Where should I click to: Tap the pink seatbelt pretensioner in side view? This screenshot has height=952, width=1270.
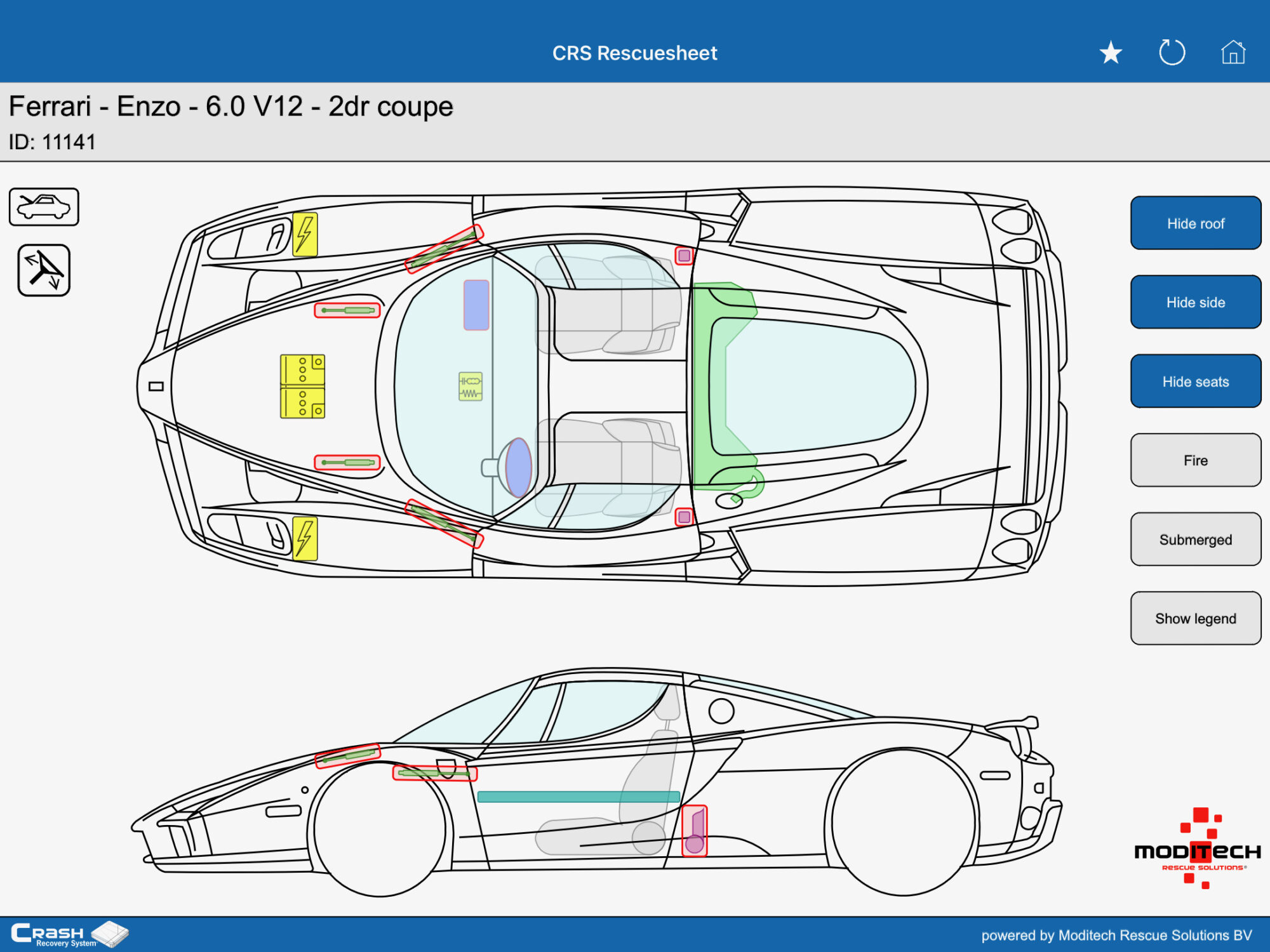click(x=694, y=831)
